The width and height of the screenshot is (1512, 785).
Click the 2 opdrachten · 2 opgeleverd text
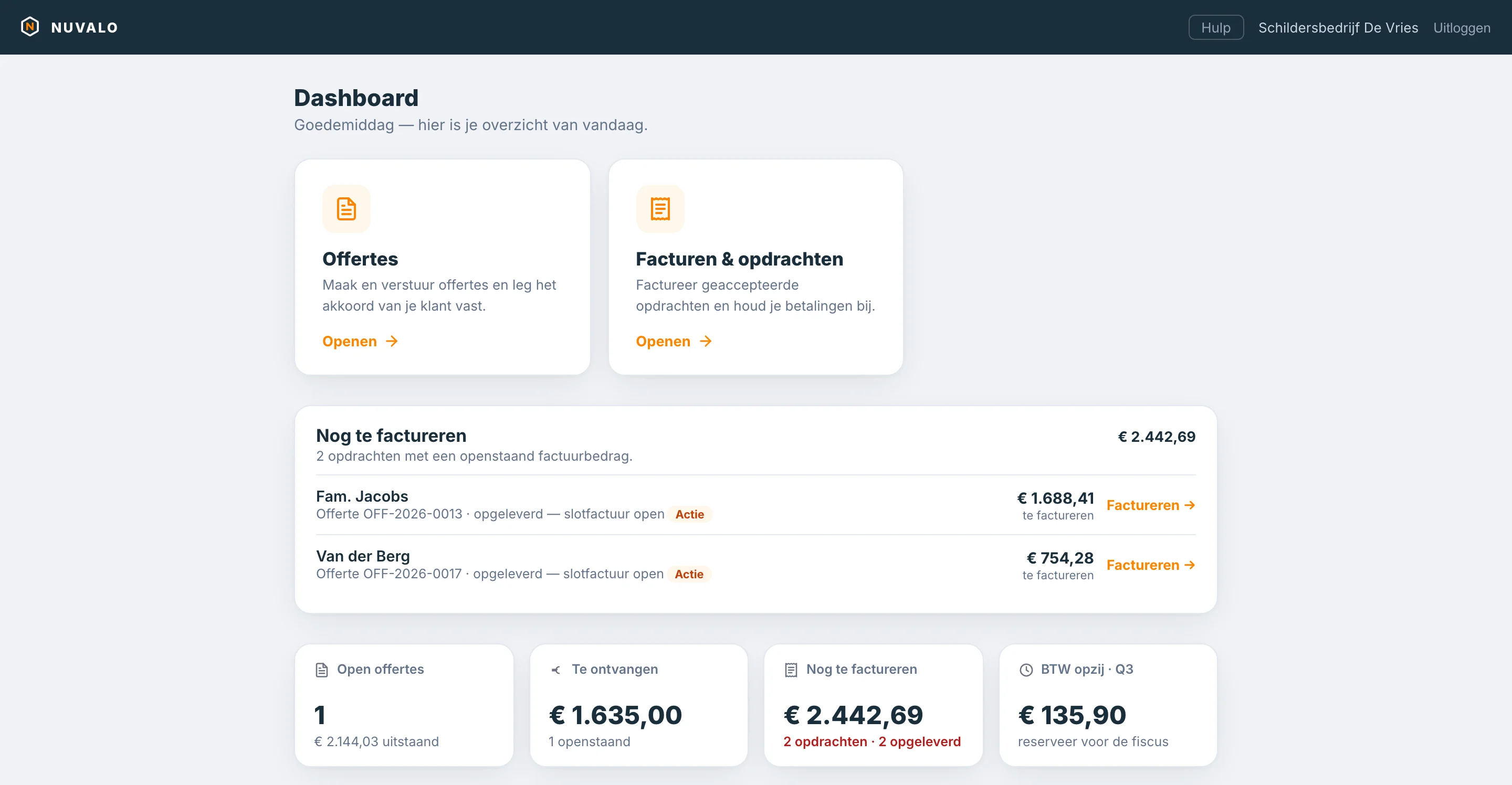[871, 741]
